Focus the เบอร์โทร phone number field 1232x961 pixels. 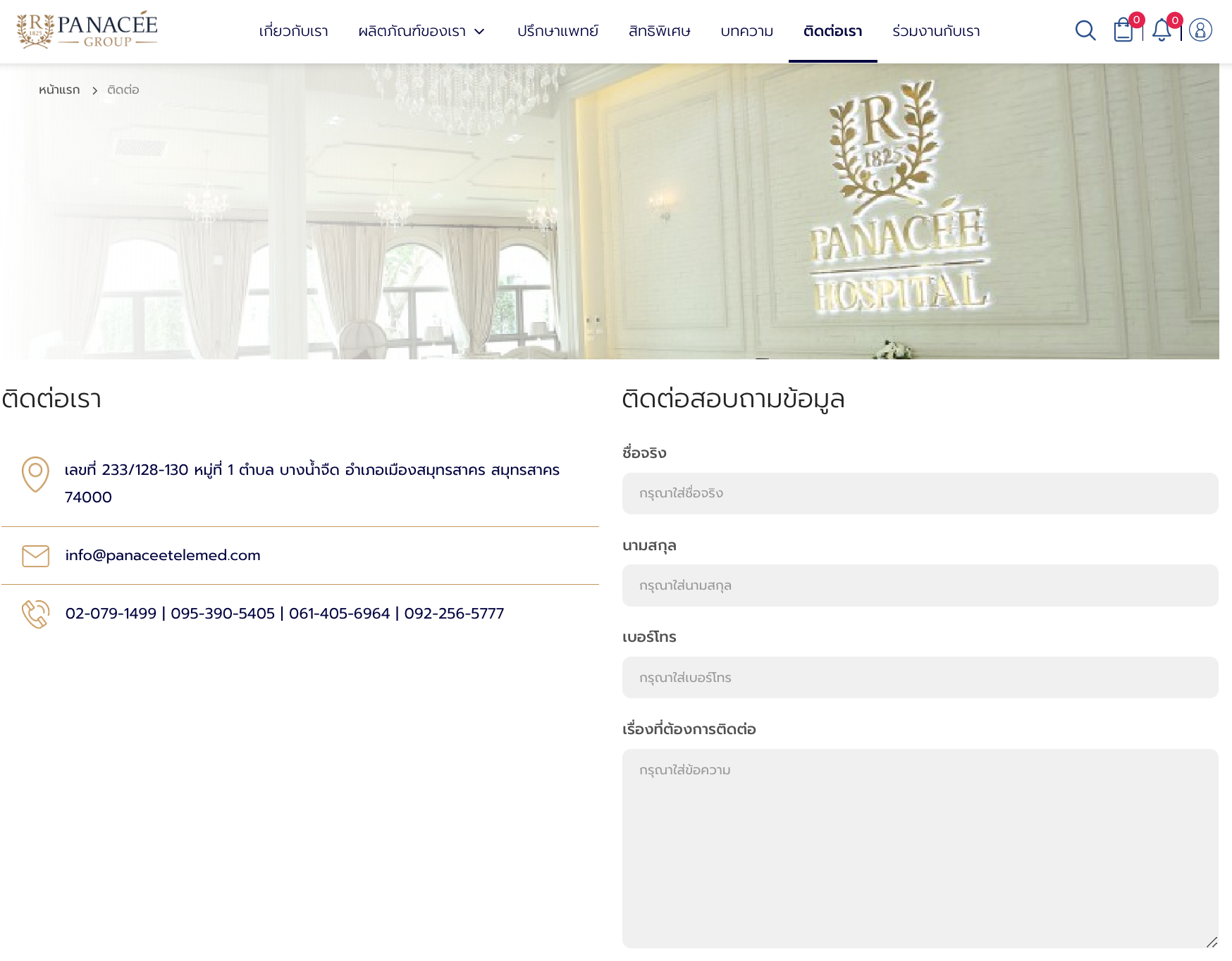(x=920, y=678)
